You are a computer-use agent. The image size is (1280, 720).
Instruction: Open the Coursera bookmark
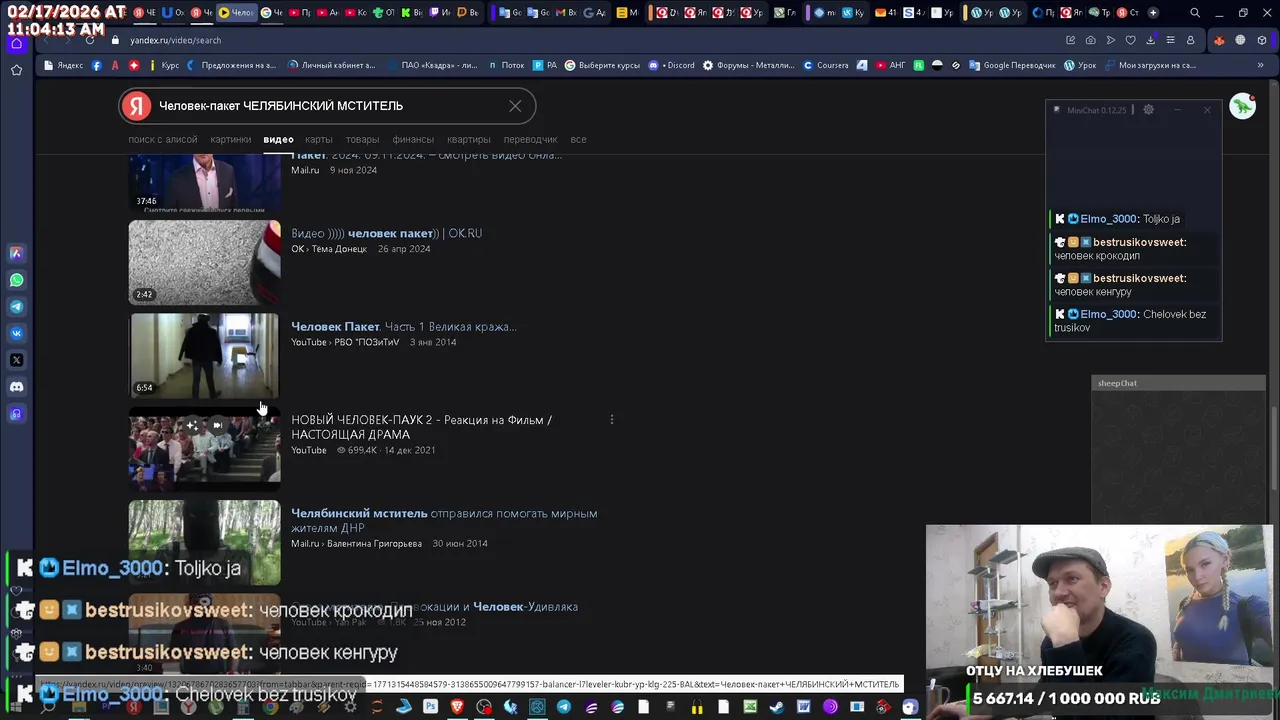click(826, 65)
